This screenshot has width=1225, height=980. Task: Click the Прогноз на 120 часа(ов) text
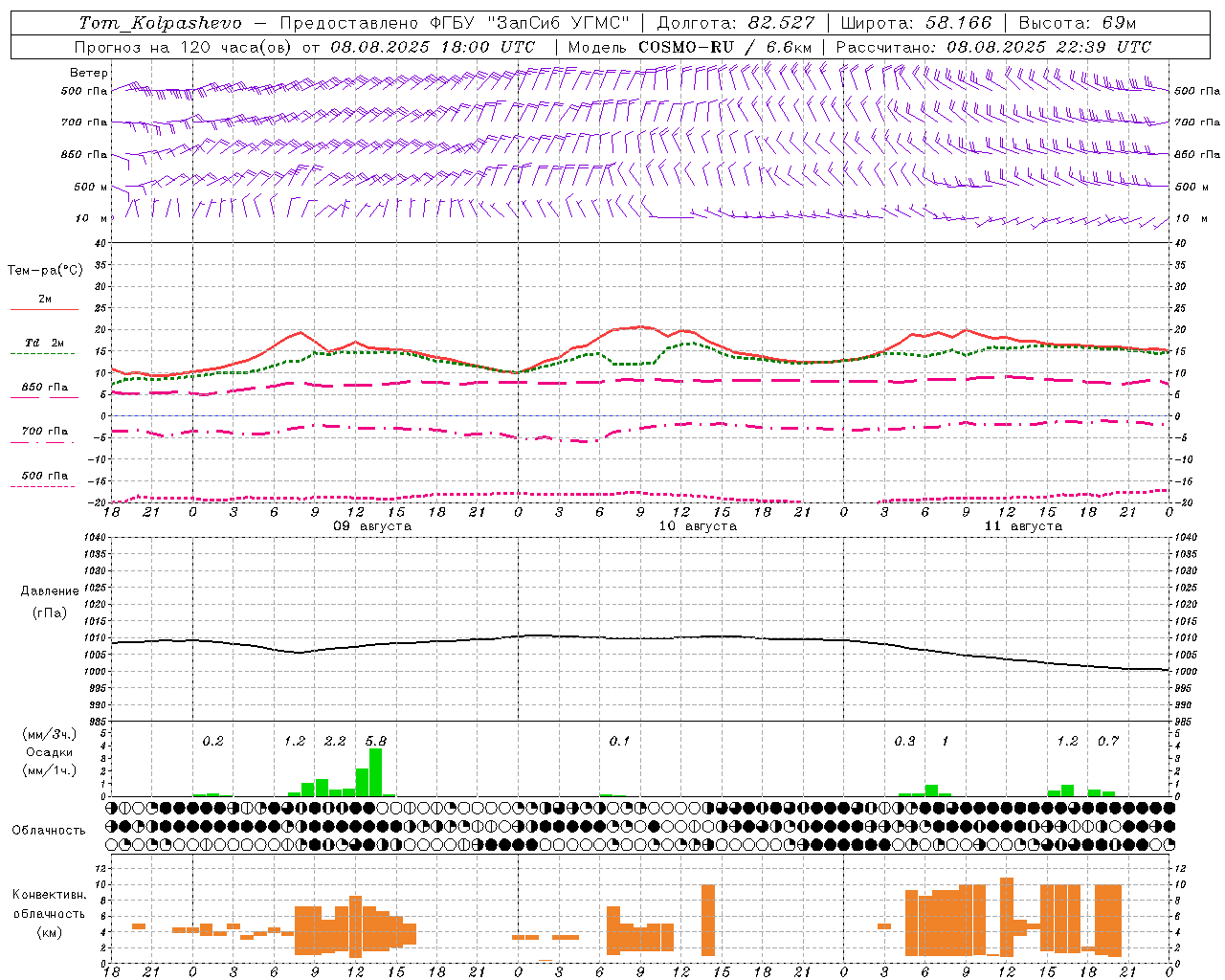click(x=185, y=47)
